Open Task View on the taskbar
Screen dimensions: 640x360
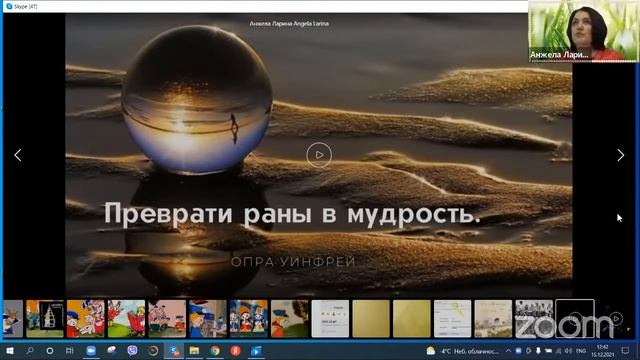click(70, 351)
